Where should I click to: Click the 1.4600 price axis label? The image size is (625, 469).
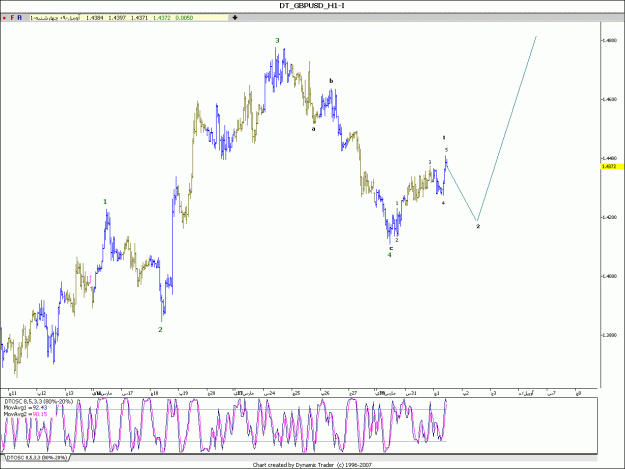(609, 99)
